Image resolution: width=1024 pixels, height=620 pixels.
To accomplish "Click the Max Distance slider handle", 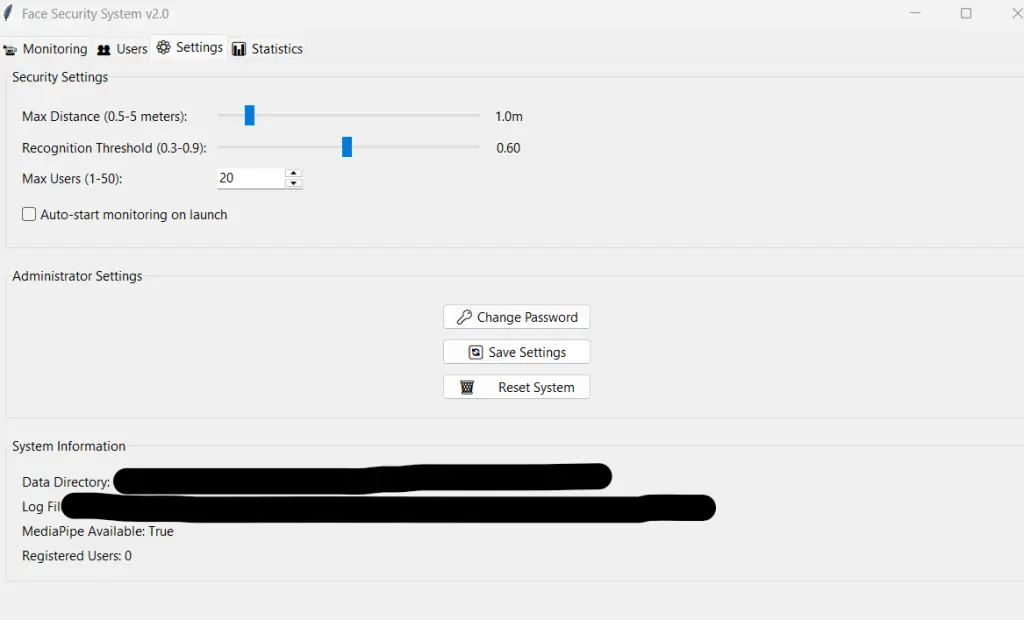I will click(x=249, y=115).
